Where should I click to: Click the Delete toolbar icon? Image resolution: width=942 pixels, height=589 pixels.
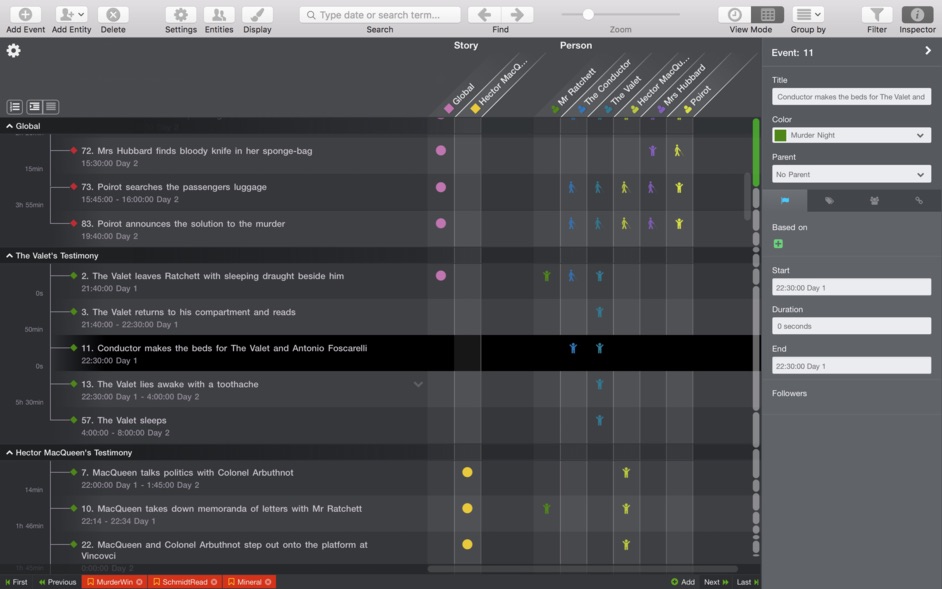(x=112, y=16)
